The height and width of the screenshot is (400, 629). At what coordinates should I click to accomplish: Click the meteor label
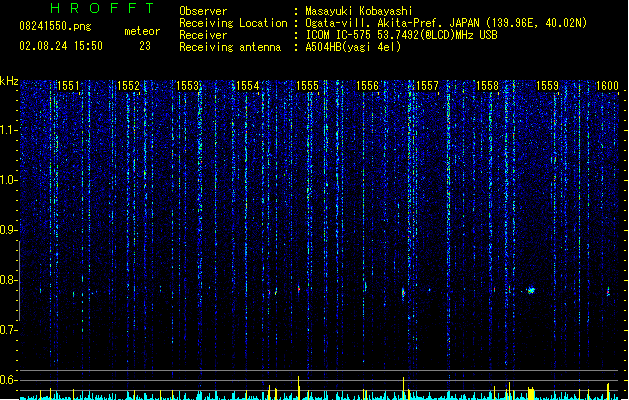click(142, 31)
